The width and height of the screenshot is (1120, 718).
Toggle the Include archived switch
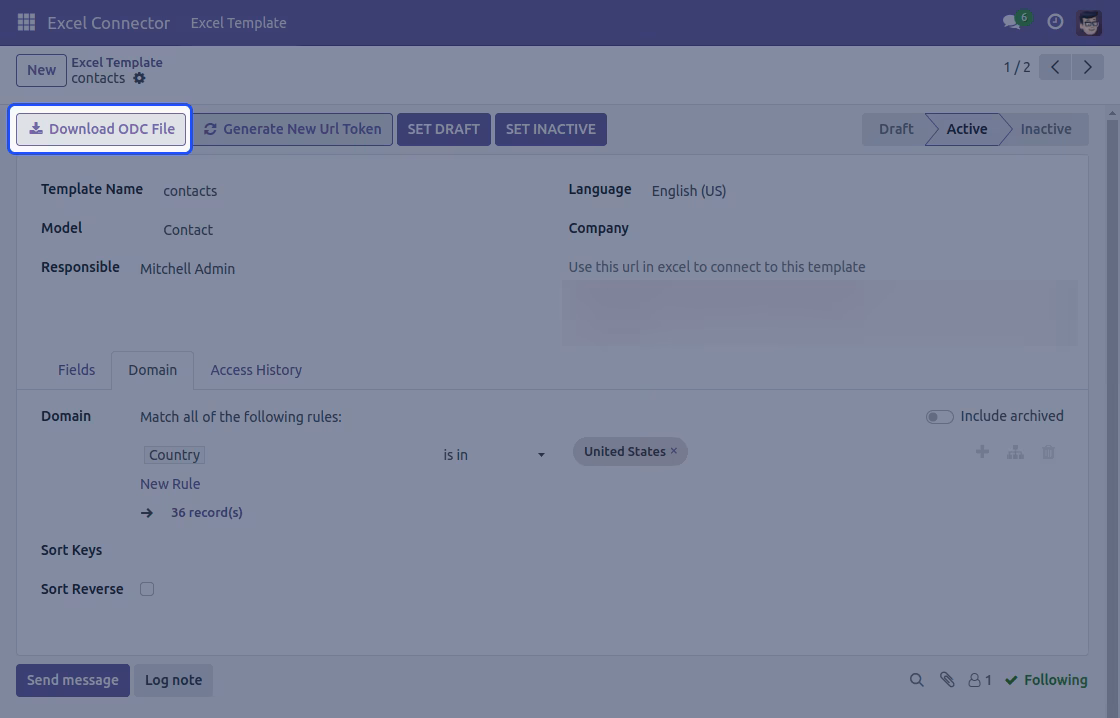(939, 417)
